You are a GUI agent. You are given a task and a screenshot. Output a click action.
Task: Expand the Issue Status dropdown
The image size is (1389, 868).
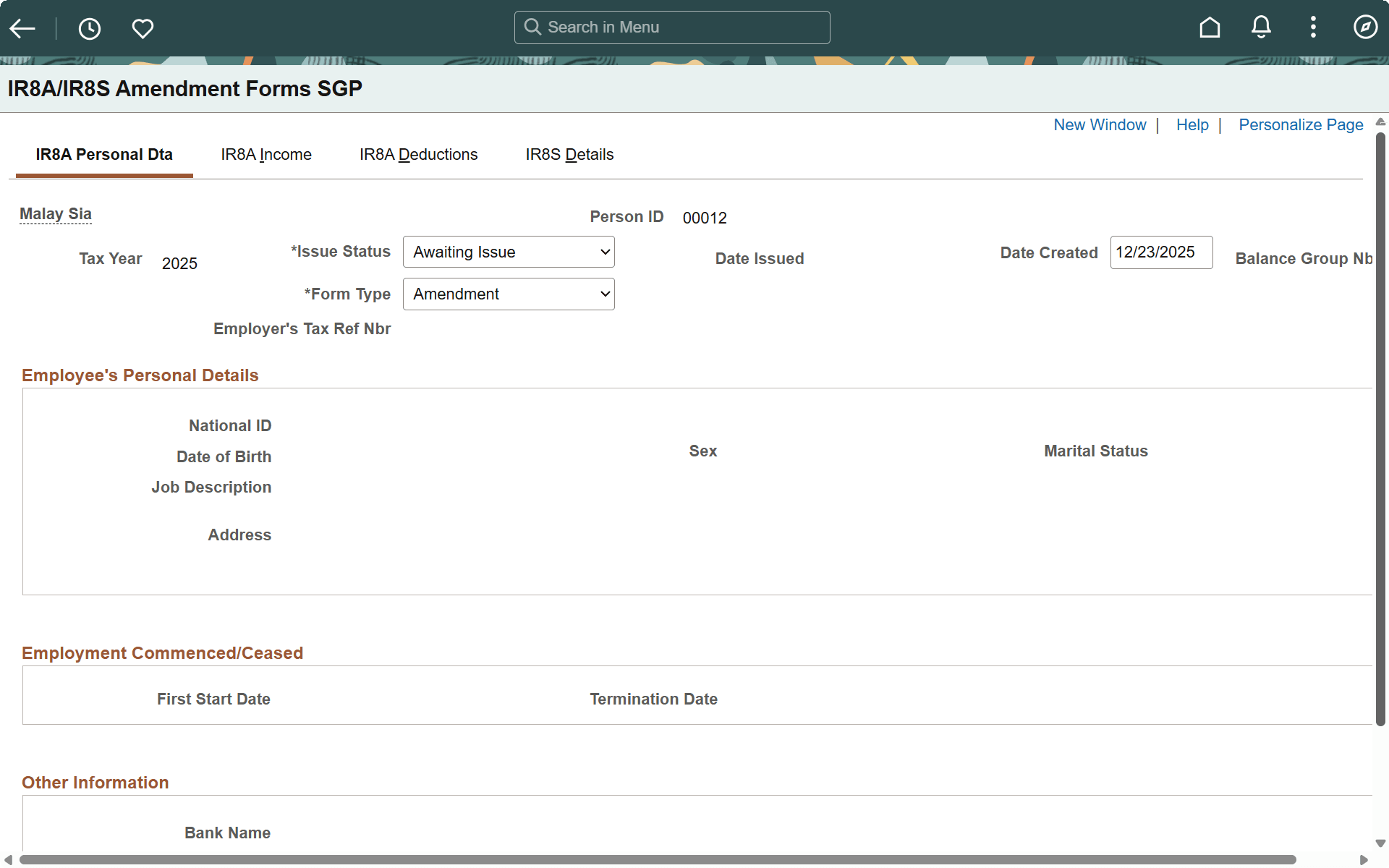[x=509, y=252]
